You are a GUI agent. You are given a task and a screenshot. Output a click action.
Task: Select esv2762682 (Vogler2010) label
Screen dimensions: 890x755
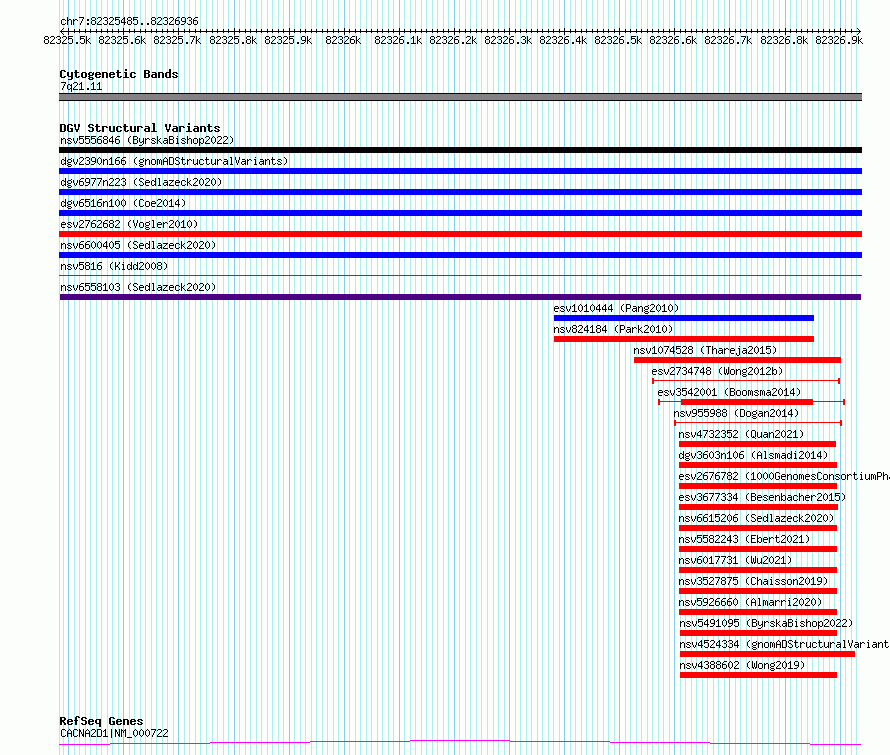click(x=129, y=224)
